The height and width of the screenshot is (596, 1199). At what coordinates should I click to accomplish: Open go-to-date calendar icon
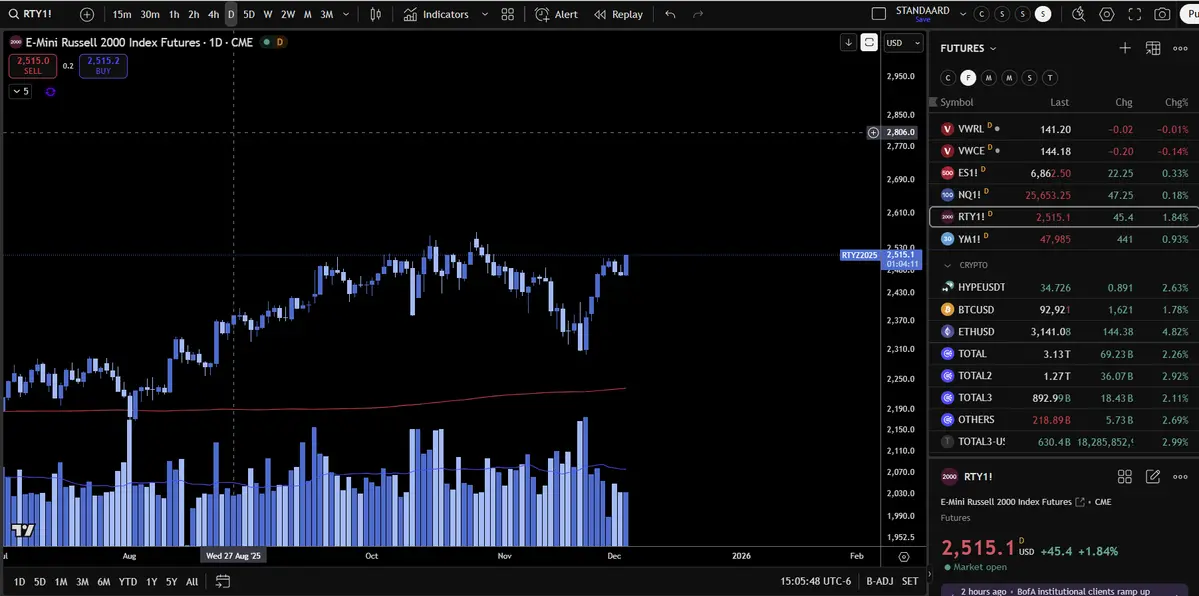click(x=223, y=581)
